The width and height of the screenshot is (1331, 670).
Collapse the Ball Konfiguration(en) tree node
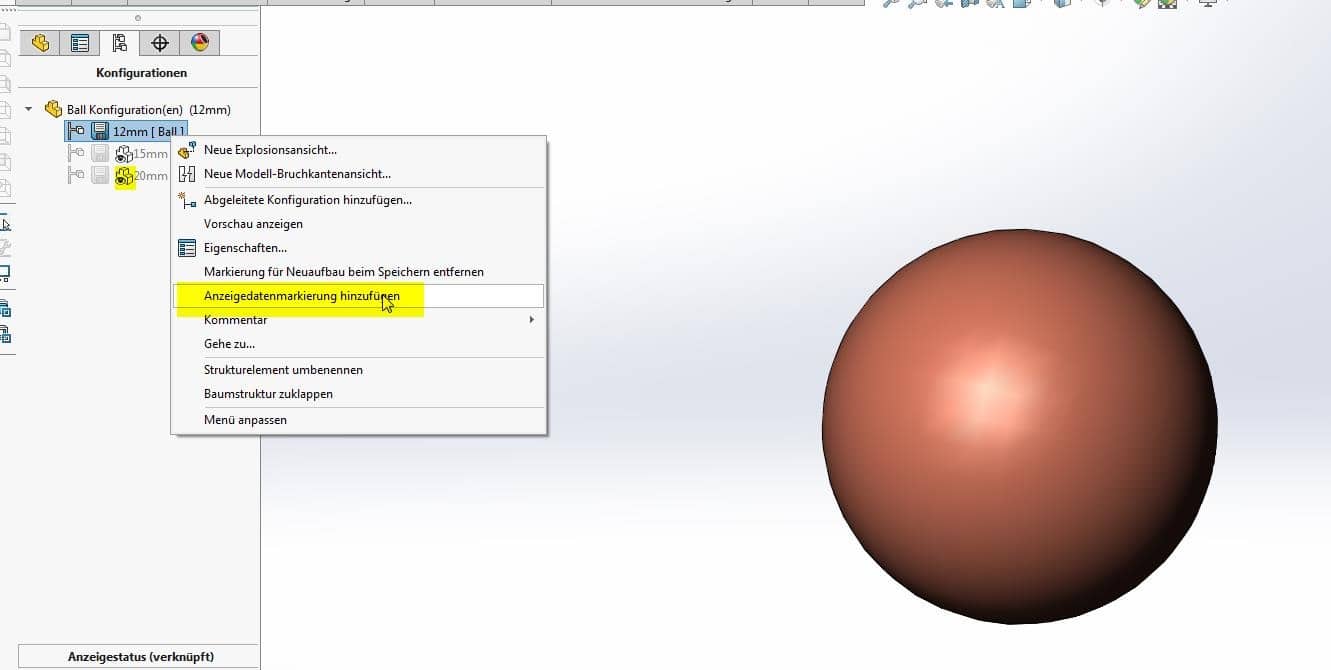pyautogui.click(x=29, y=109)
